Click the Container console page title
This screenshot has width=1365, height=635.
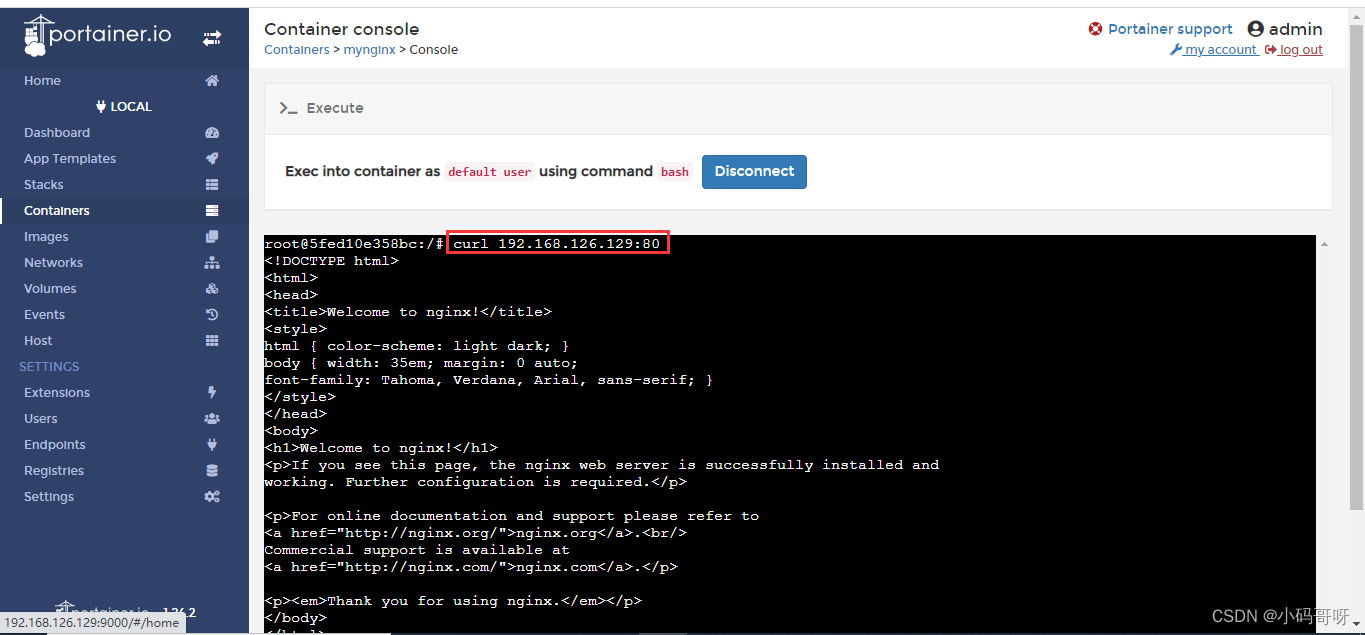(342, 29)
